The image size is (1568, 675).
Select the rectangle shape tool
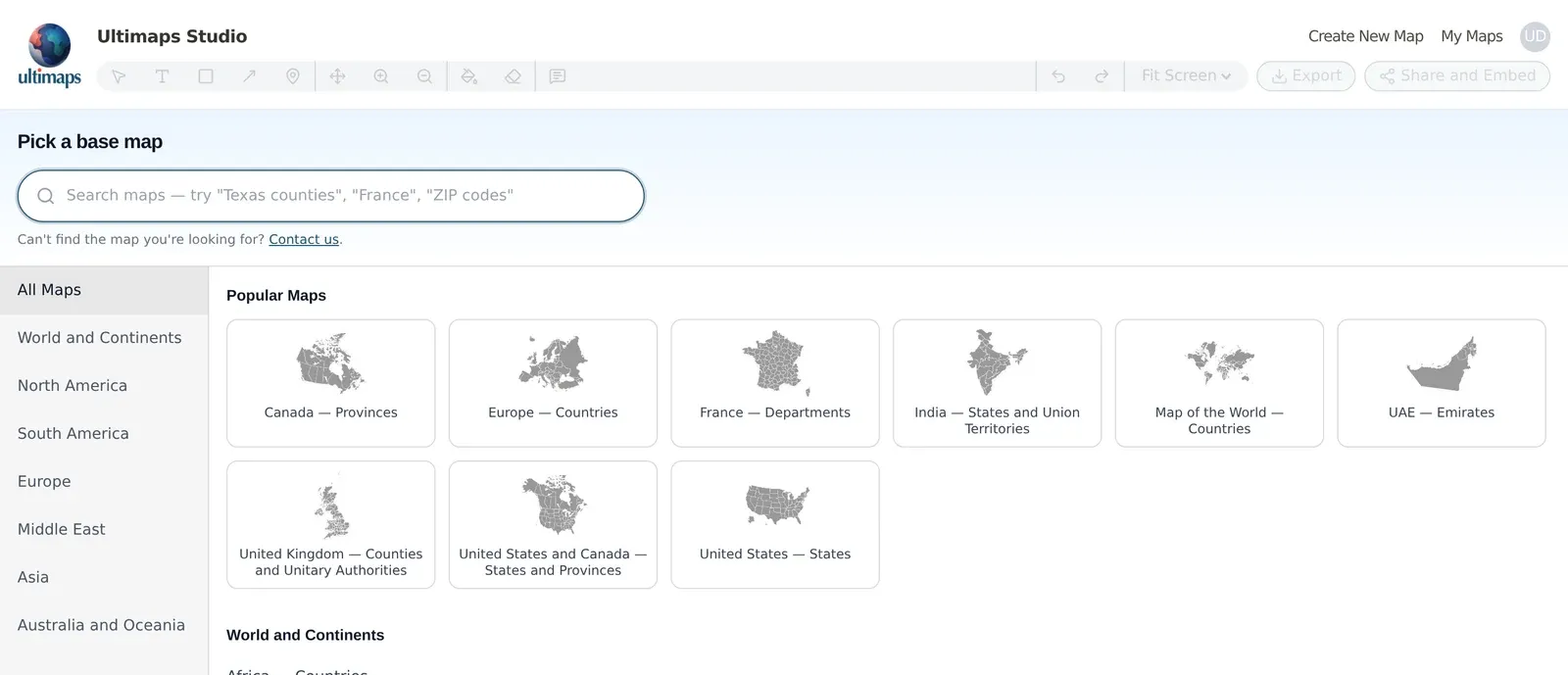[206, 76]
